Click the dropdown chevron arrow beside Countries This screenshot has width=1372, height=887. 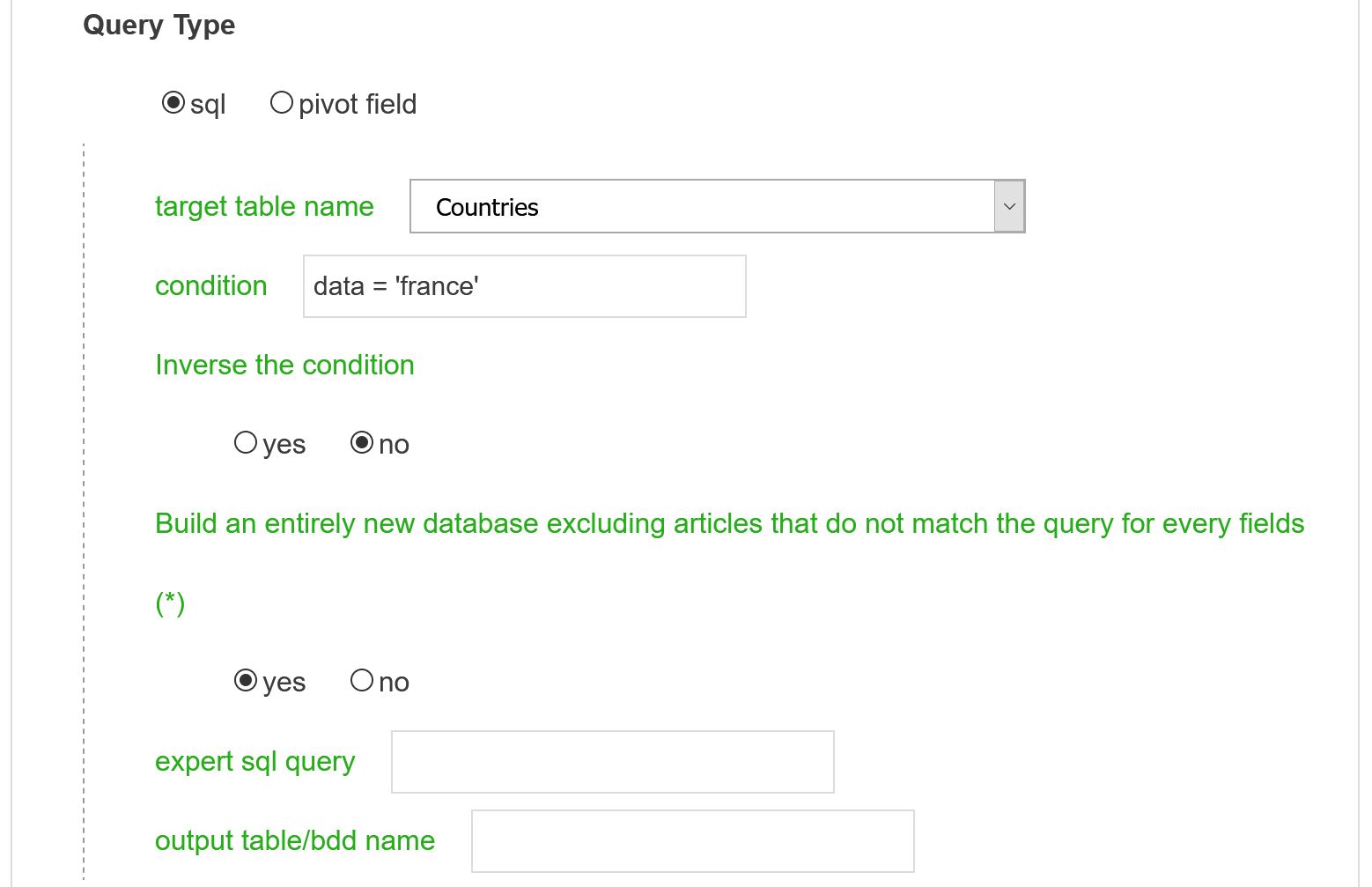click(x=1009, y=206)
